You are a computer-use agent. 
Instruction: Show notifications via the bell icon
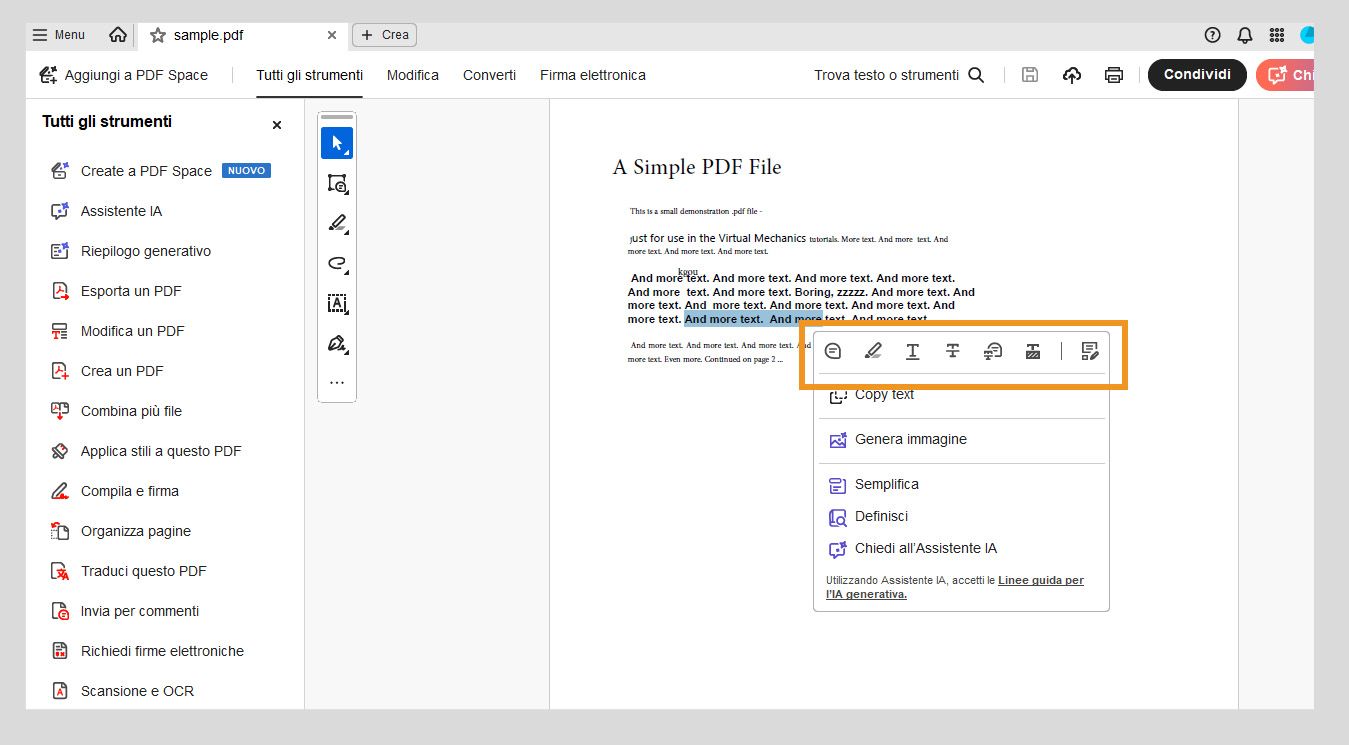1245,35
